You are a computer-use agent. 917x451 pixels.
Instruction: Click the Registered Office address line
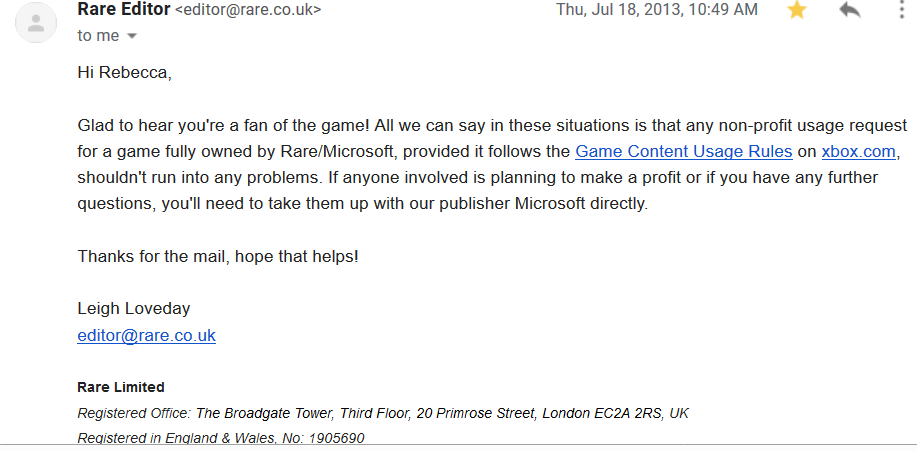(x=382, y=413)
